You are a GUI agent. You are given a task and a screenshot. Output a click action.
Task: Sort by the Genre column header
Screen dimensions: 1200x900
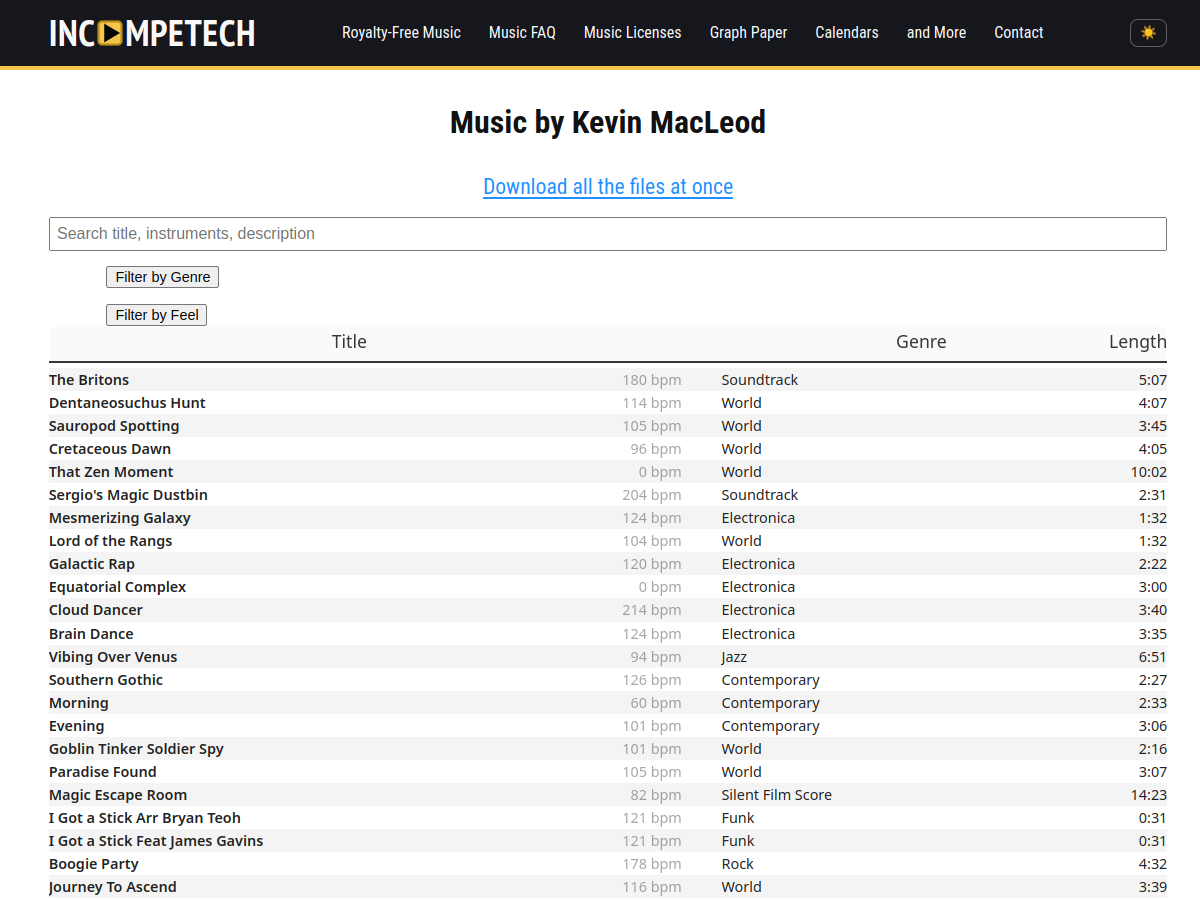tap(921, 342)
